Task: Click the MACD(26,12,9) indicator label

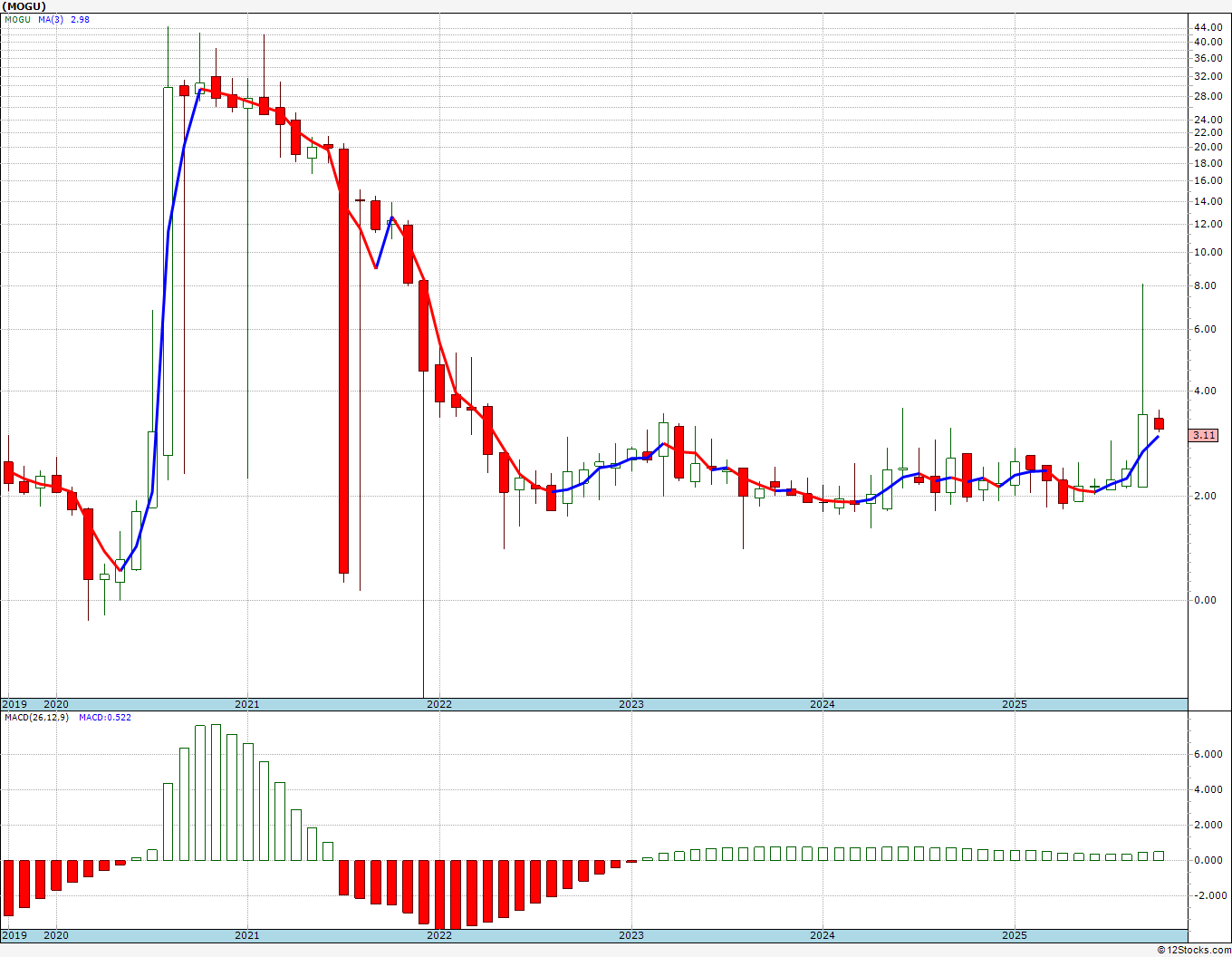Action: pos(36,718)
